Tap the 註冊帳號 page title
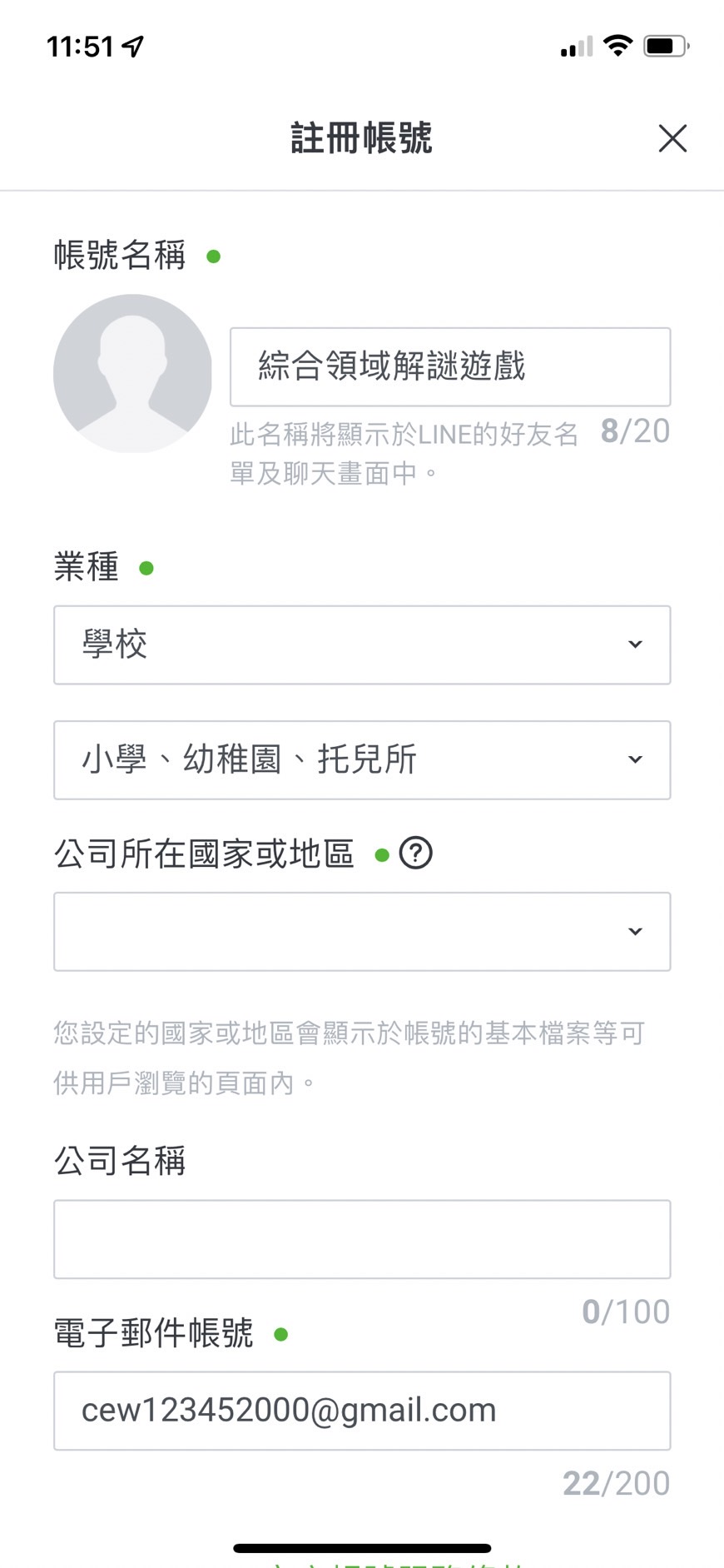Screen dimensions: 724x1568 tap(362, 138)
